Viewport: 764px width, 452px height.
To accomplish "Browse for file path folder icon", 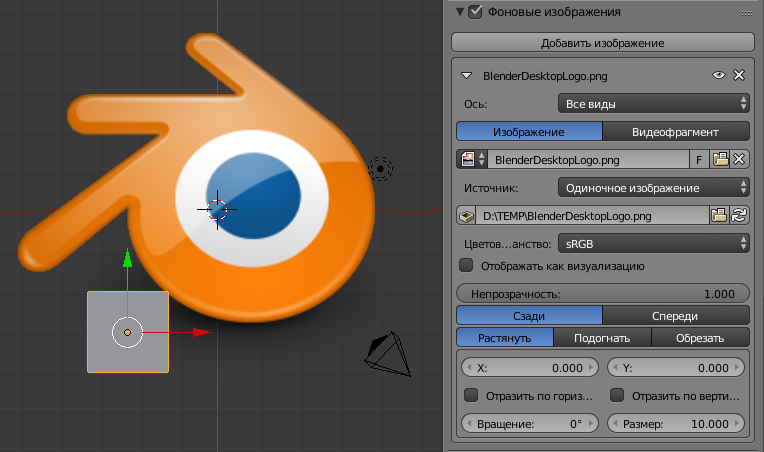I will 719,215.
